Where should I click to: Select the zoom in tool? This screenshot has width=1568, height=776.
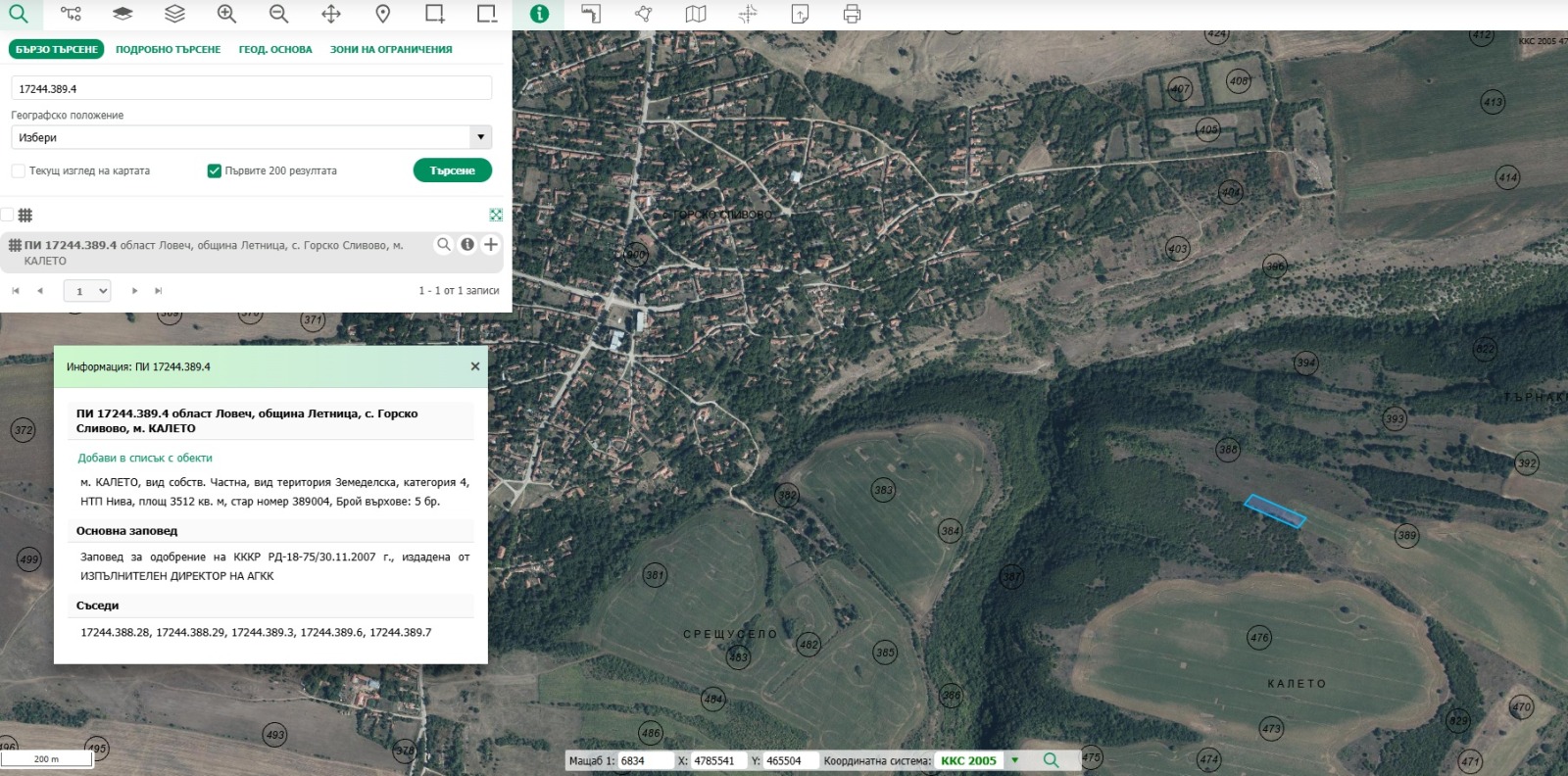pyautogui.click(x=226, y=14)
